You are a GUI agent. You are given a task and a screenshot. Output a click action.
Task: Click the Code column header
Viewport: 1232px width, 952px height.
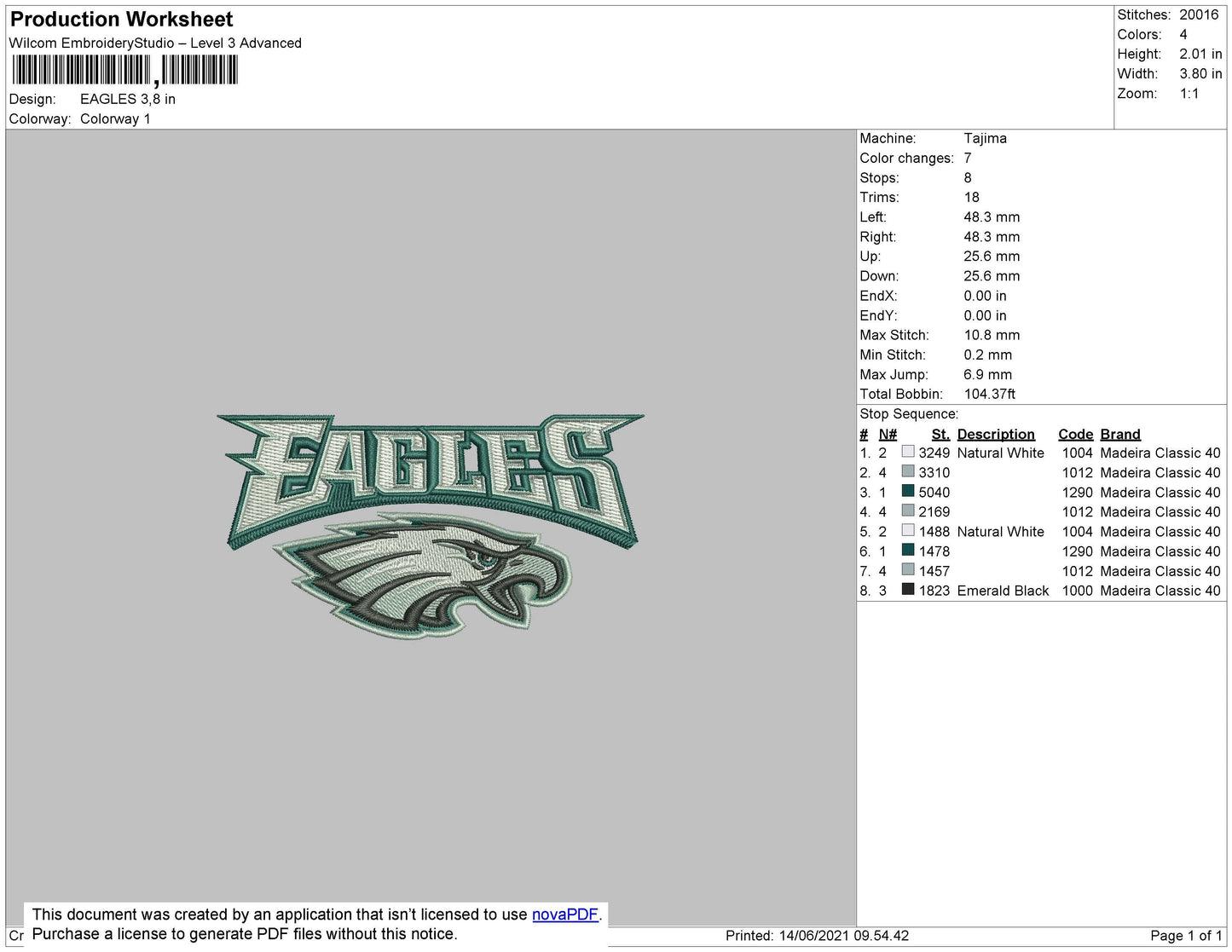click(1075, 434)
